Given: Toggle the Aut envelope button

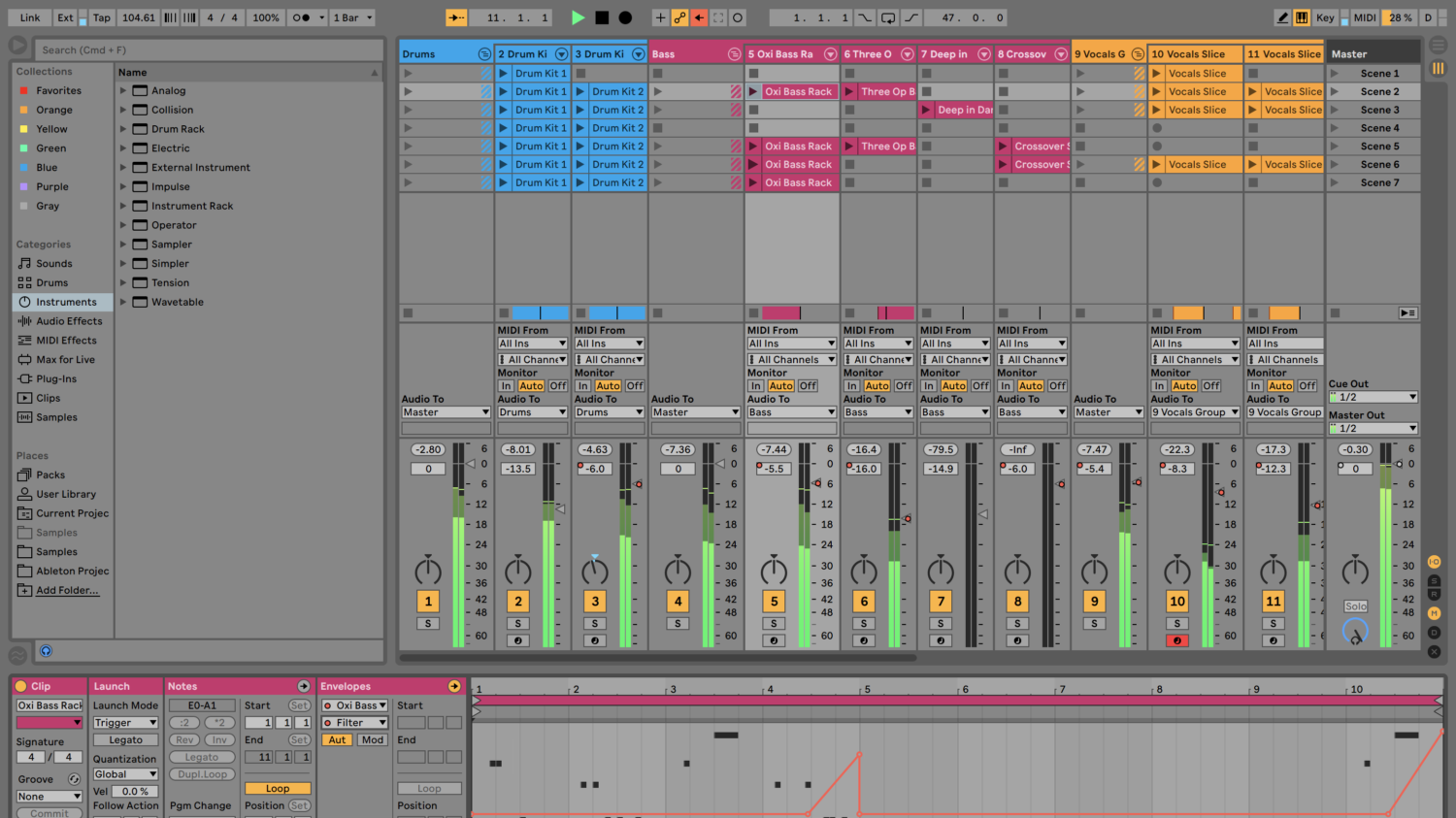Looking at the screenshot, I should pyautogui.click(x=337, y=739).
